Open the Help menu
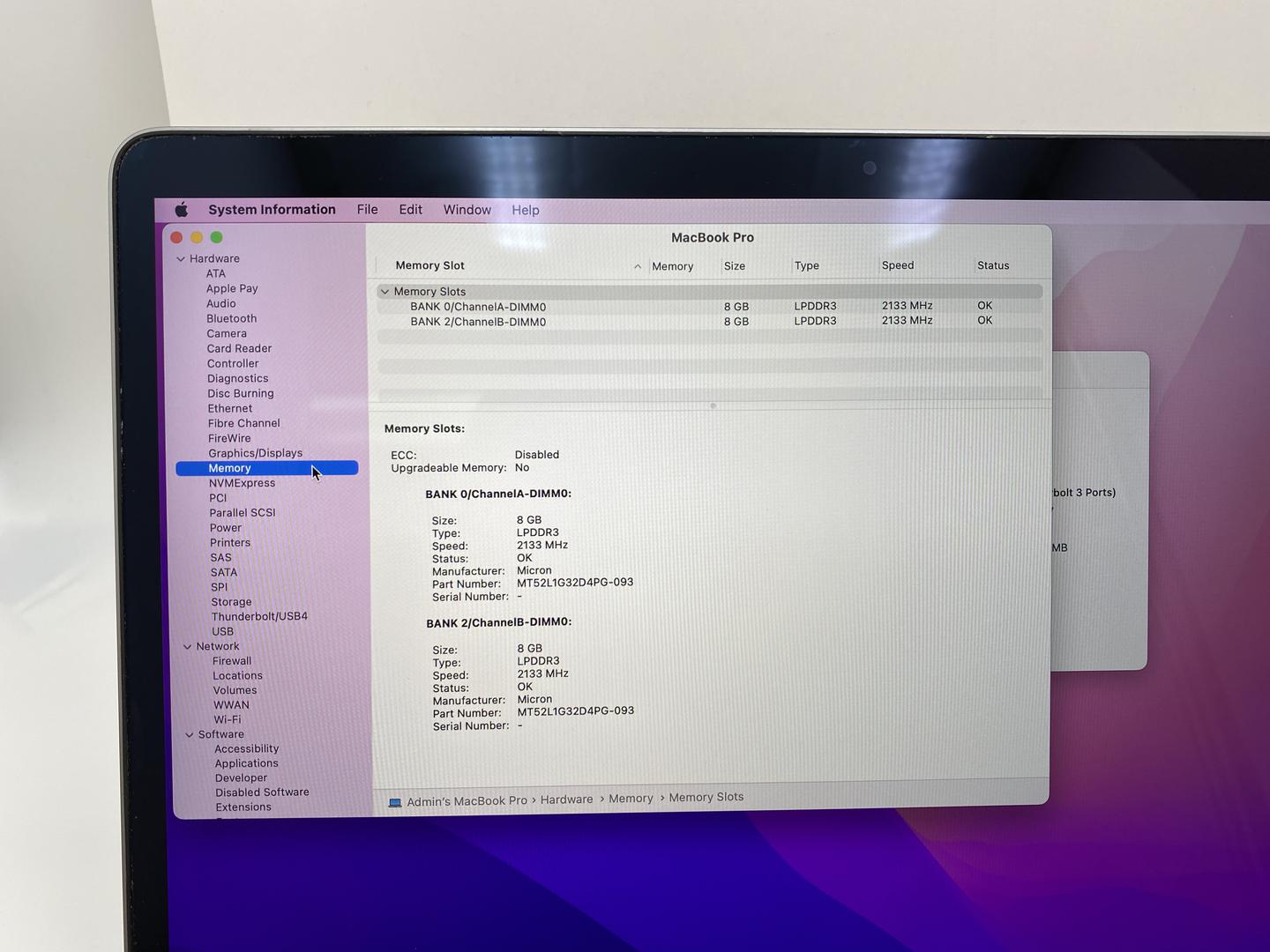The height and width of the screenshot is (952, 1270). pos(526,210)
